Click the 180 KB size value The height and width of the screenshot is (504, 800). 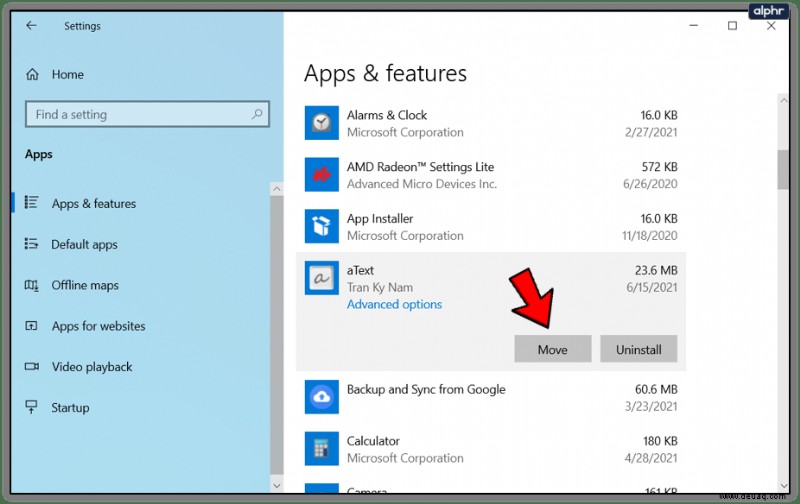[x=660, y=441]
